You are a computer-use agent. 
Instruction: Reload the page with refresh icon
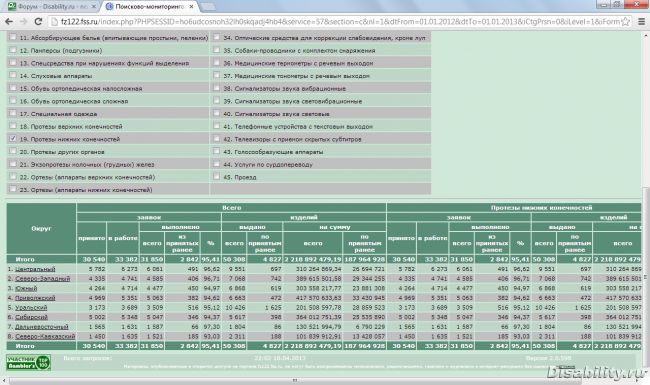pyautogui.click(x=38, y=22)
